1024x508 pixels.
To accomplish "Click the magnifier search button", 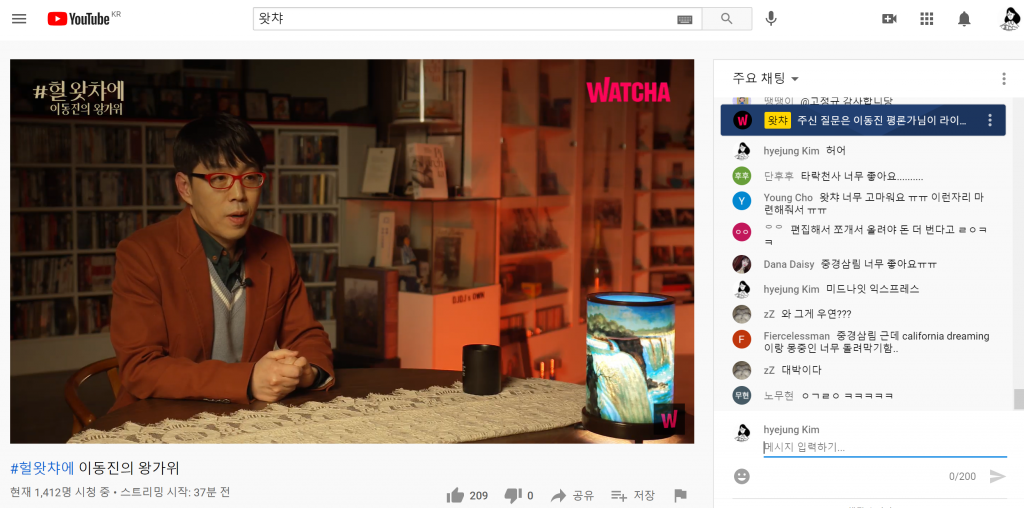I will 727,19.
